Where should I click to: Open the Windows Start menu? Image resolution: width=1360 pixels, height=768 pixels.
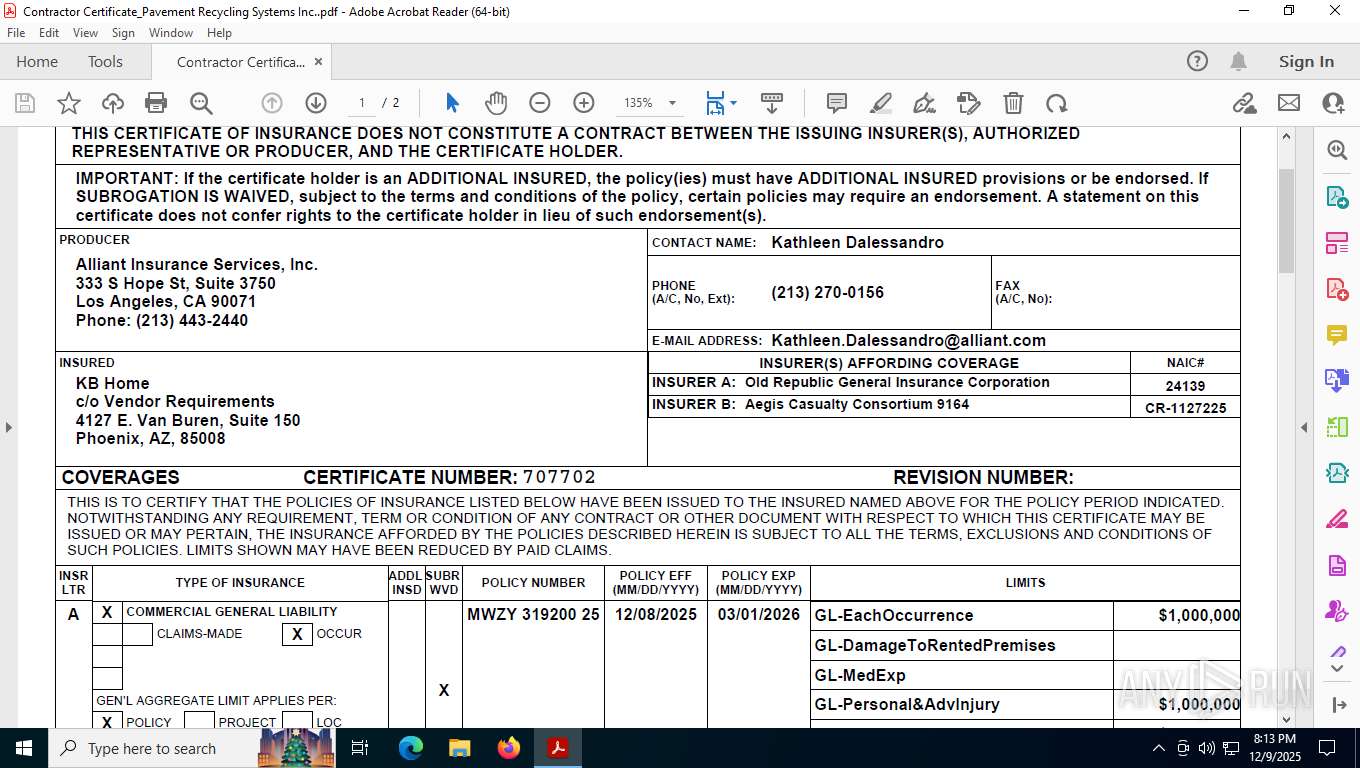(24, 748)
